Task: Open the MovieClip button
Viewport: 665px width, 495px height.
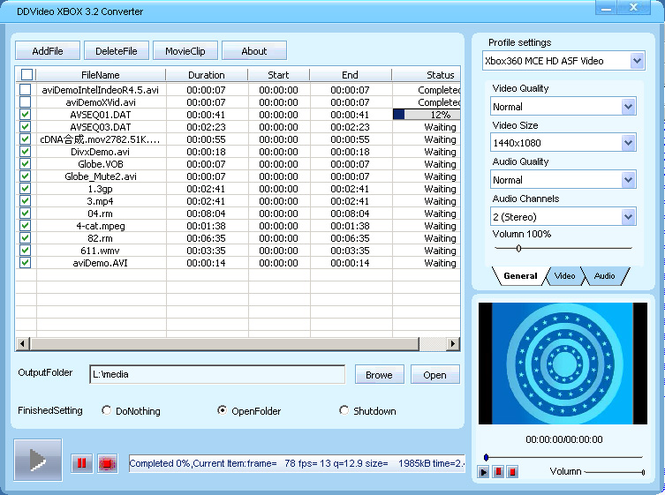Action: pos(185,51)
